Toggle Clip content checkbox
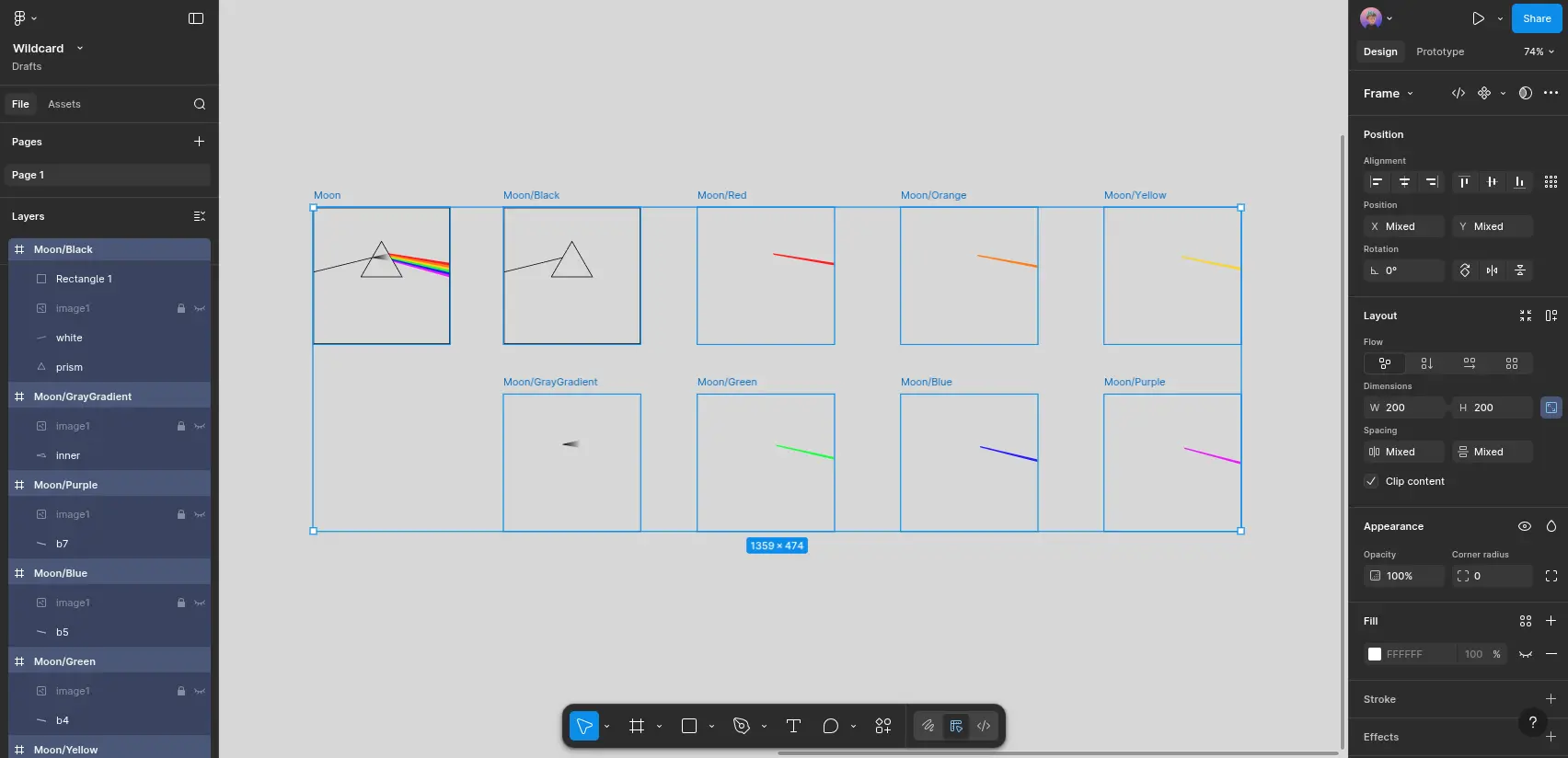Image resolution: width=1568 pixels, height=758 pixels. pyautogui.click(x=1371, y=481)
